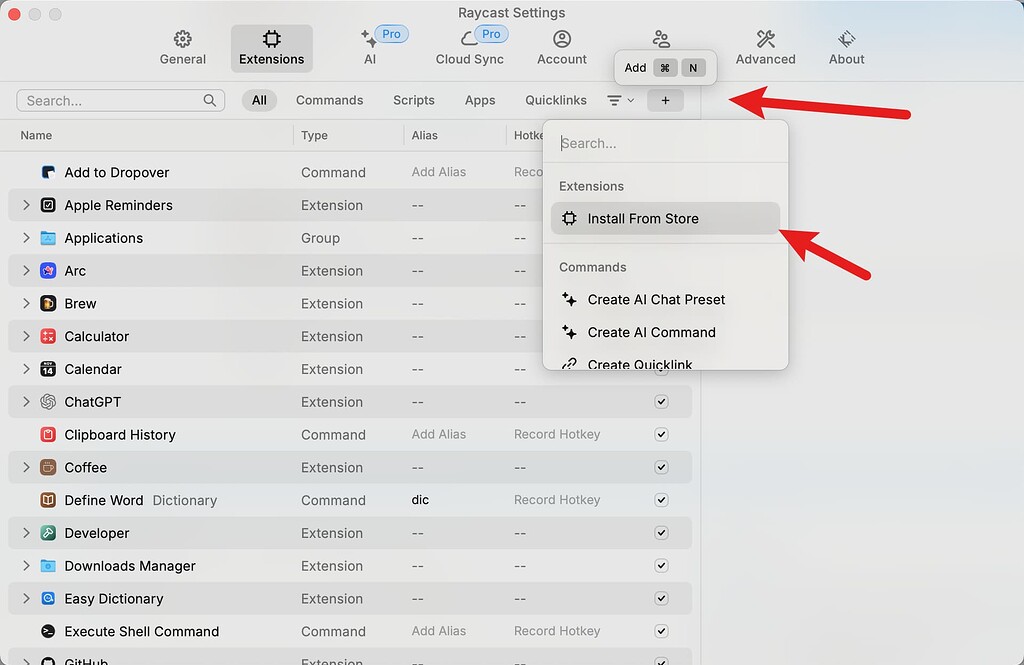Choose Create AI Command

click(665, 332)
